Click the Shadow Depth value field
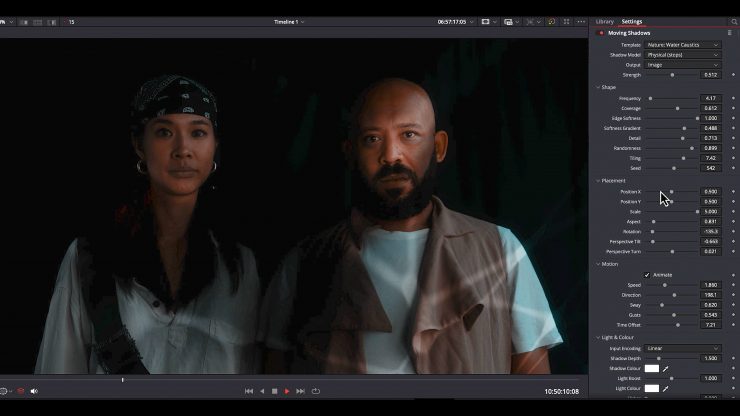Image resolution: width=740 pixels, height=416 pixels. pyautogui.click(x=711, y=358)
